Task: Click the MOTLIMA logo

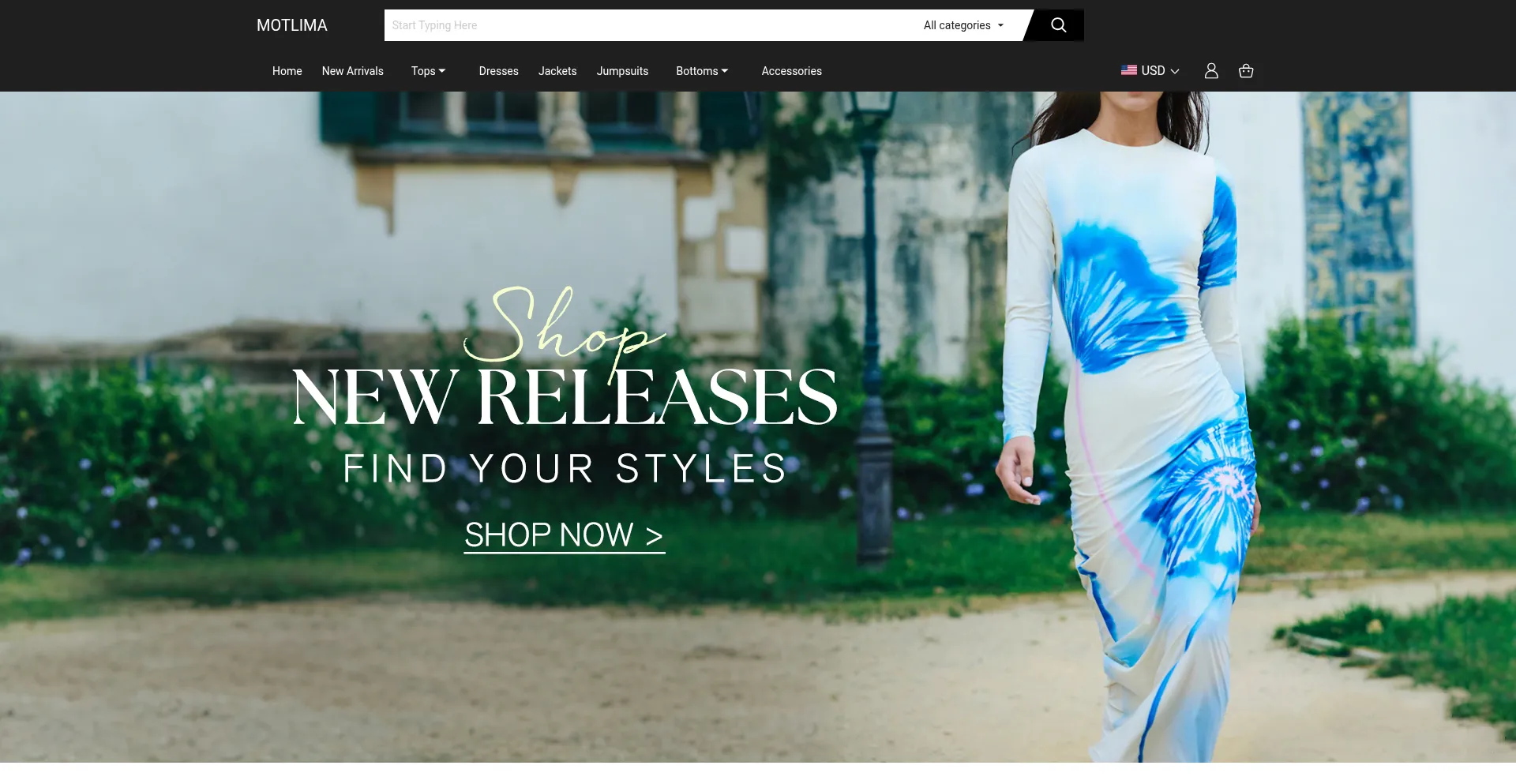Action: 292,25
